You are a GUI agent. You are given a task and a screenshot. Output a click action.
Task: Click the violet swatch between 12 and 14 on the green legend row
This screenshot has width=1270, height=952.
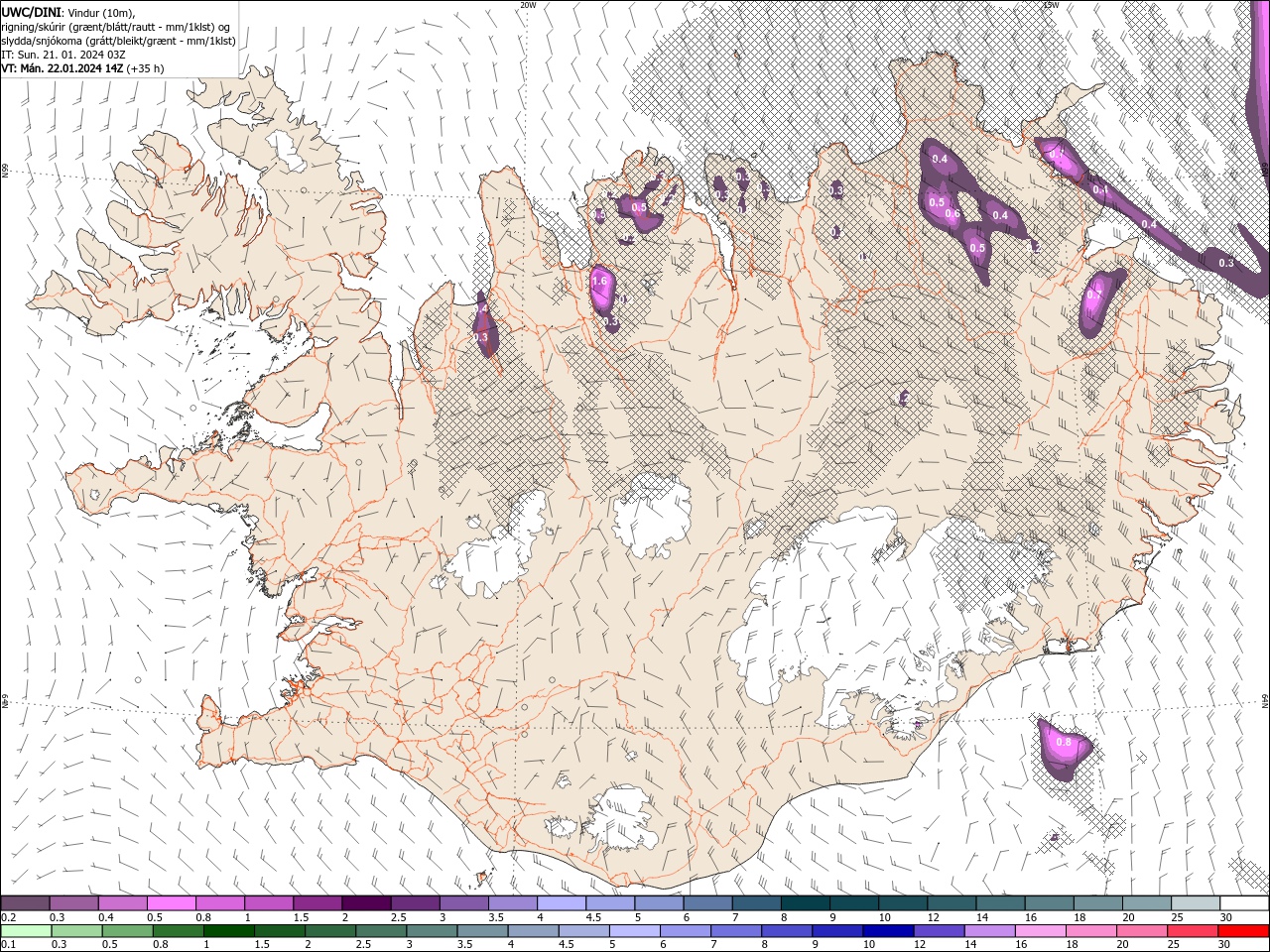click(938, 931)
